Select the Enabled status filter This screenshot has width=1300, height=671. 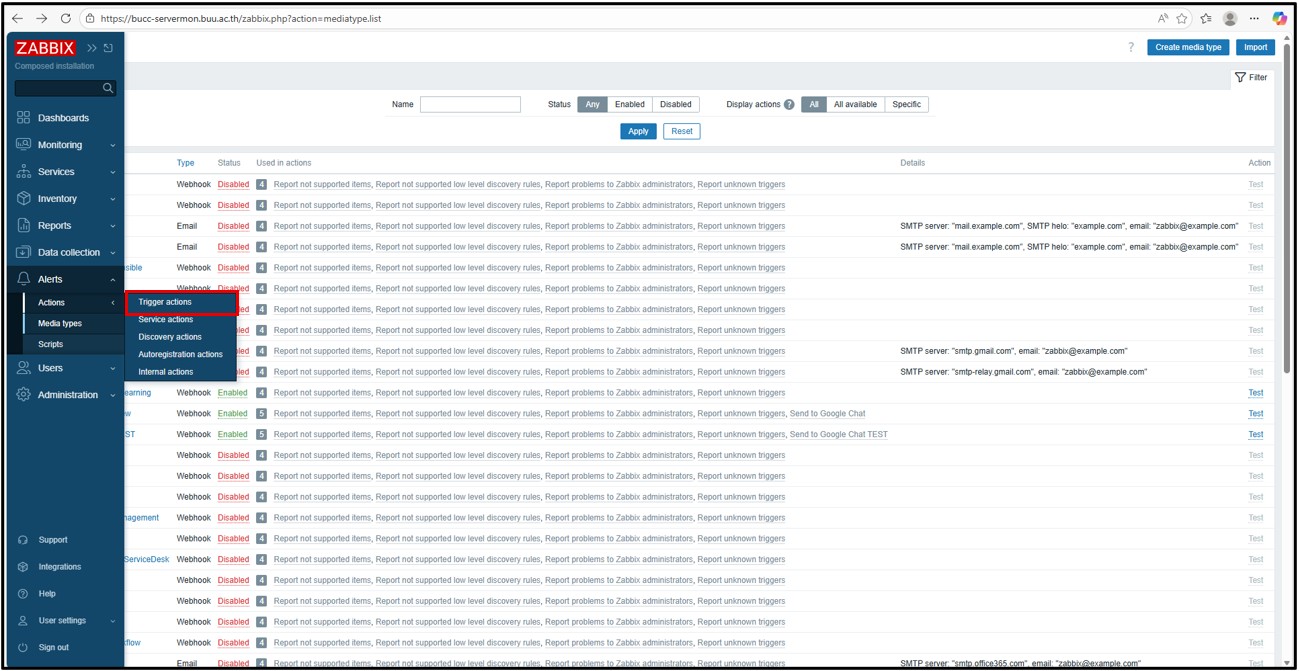629,104
